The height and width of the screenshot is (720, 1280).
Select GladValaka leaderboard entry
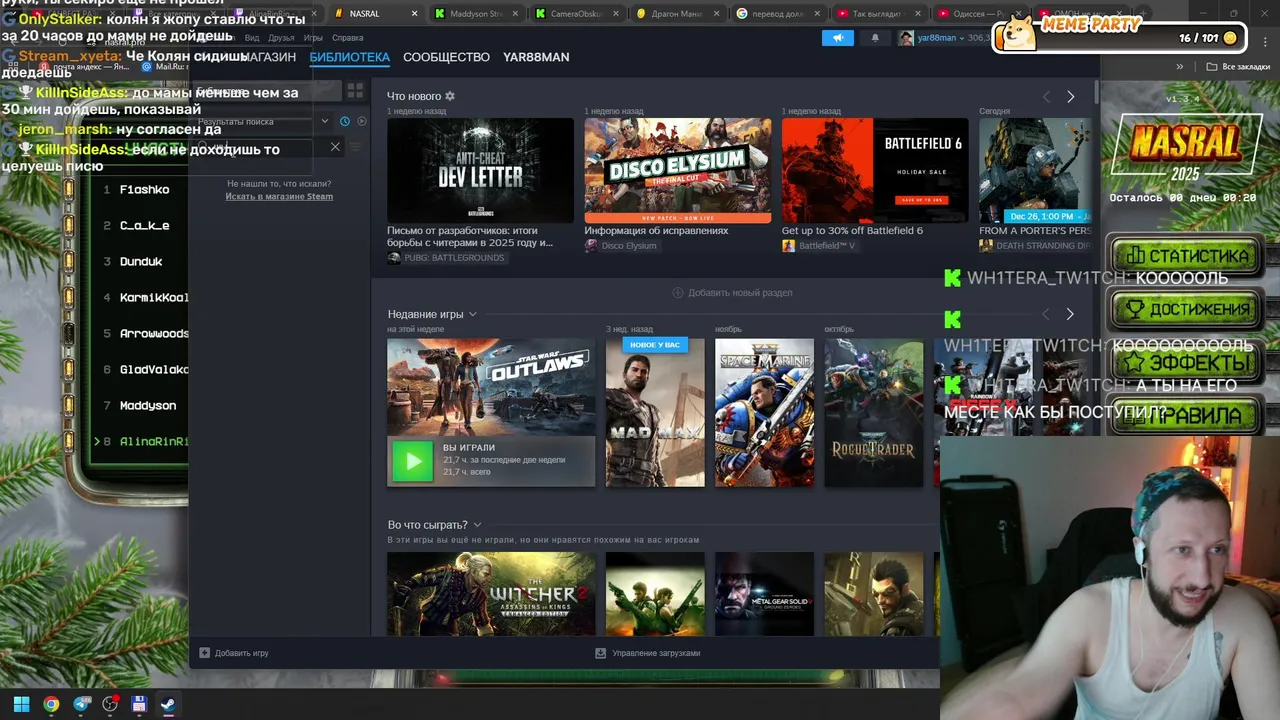click(x=154, y=370)
